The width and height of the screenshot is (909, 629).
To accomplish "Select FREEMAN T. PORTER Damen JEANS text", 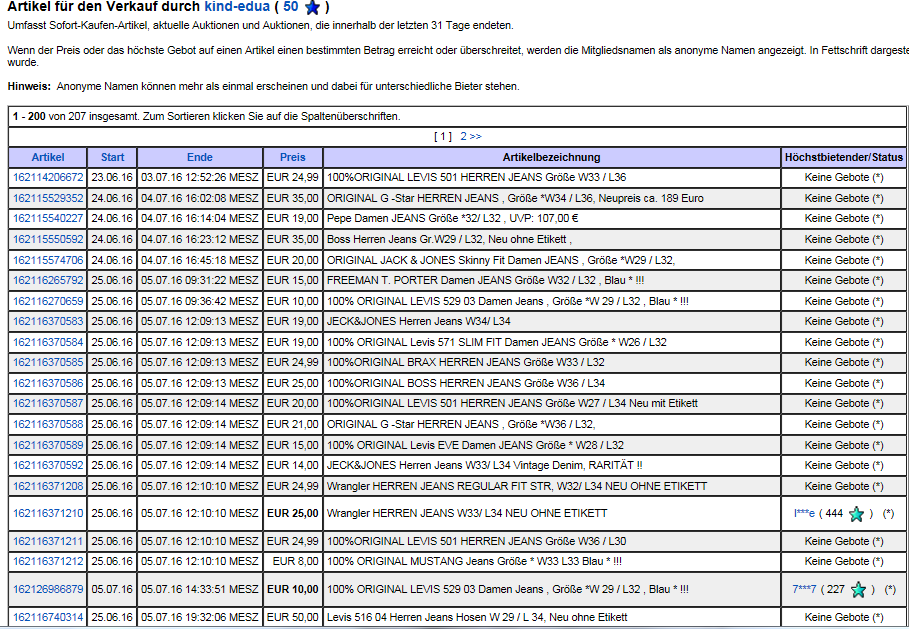I will (486, 281).
